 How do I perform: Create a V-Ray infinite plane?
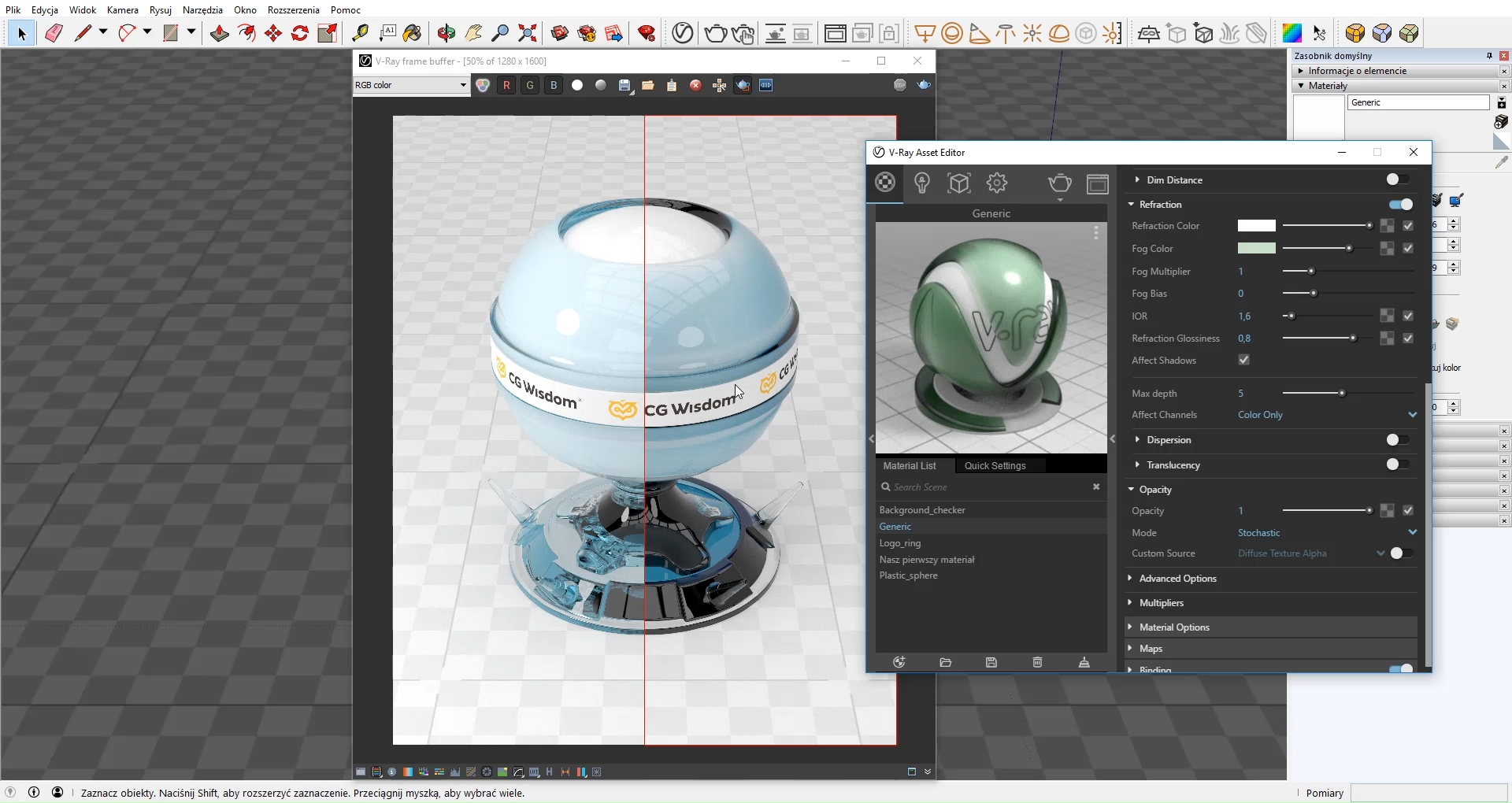click(1149, 33)
